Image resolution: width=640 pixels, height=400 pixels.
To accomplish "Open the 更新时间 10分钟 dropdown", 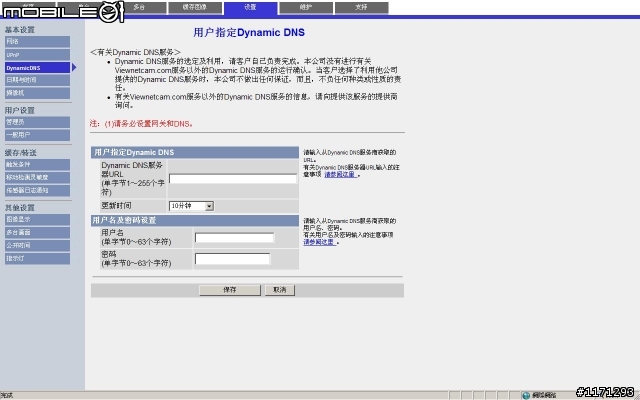I will click(191, 206).
